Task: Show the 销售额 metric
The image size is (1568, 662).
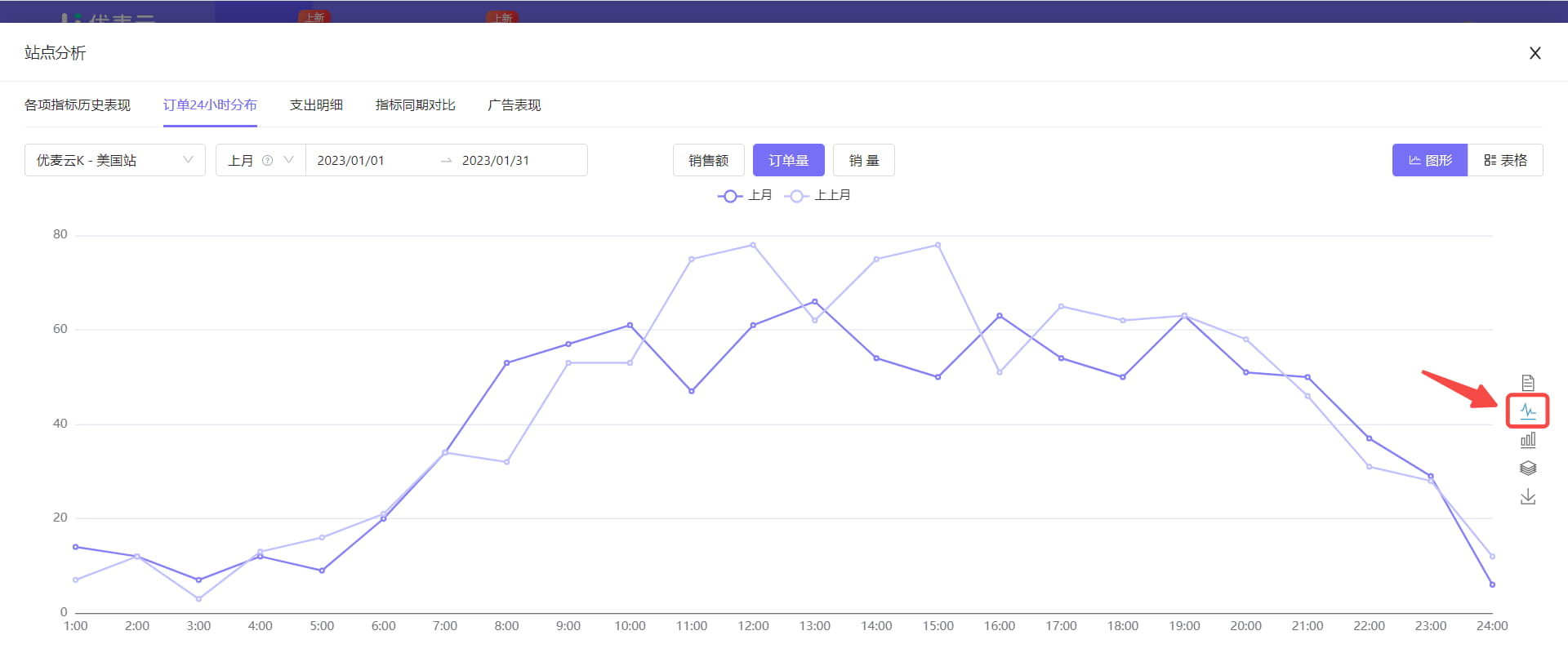Action: click(x=709, y=161)
